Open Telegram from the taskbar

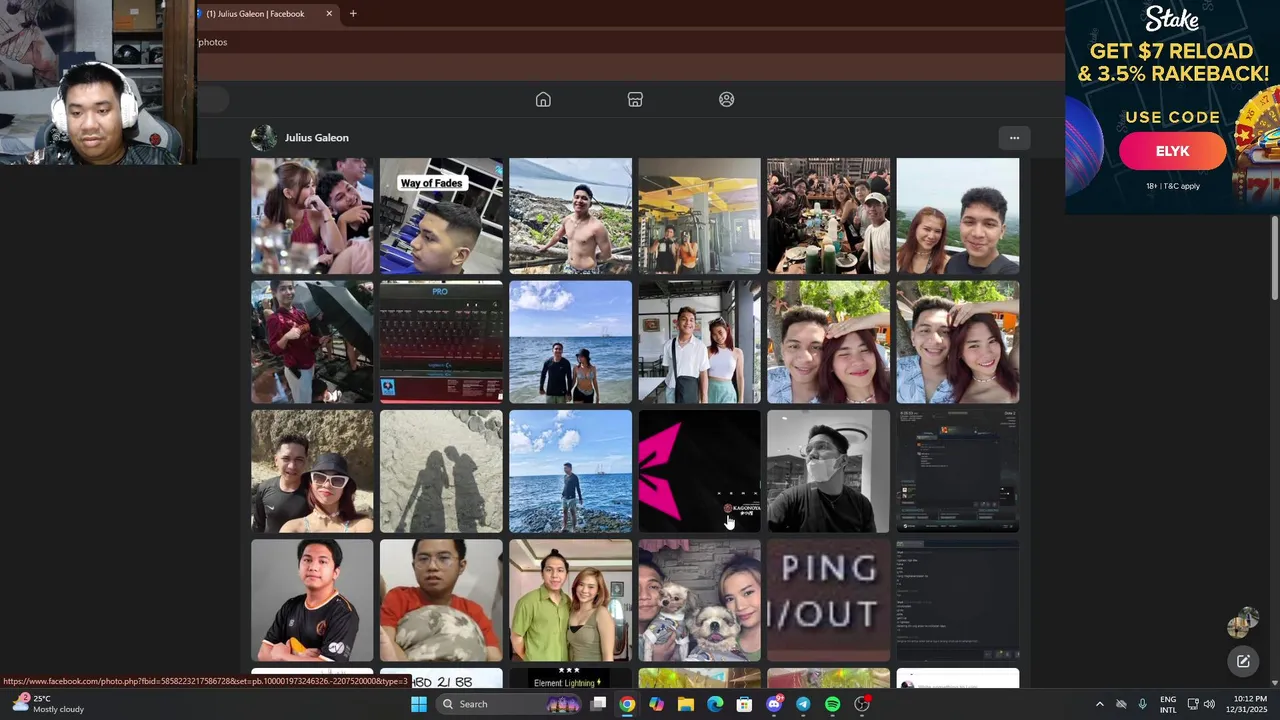[x=803, y=704]
